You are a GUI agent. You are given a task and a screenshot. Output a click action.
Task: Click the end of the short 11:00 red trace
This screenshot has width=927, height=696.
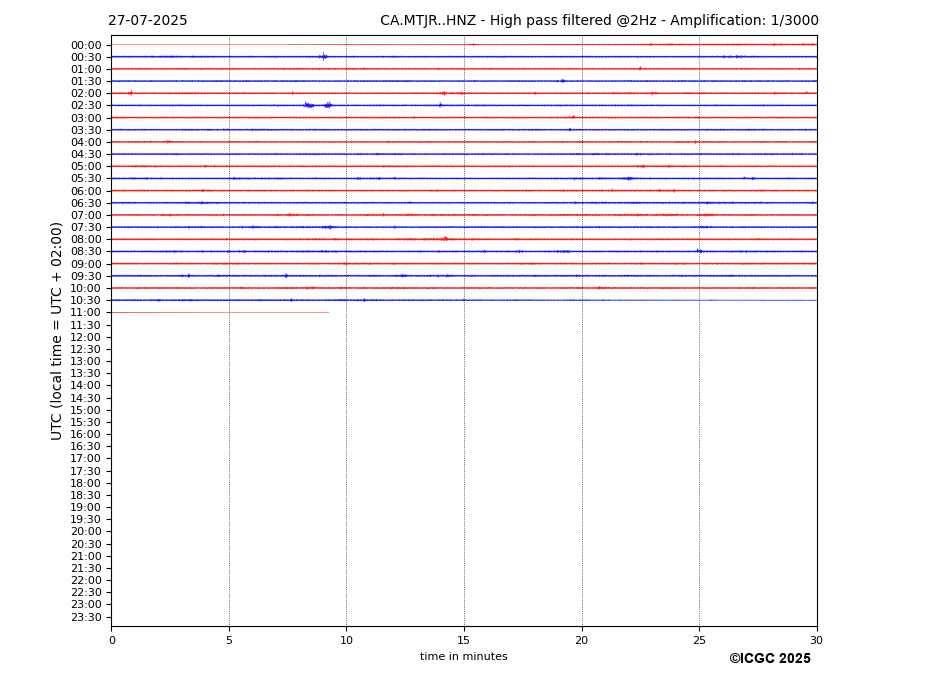point(328,312)
